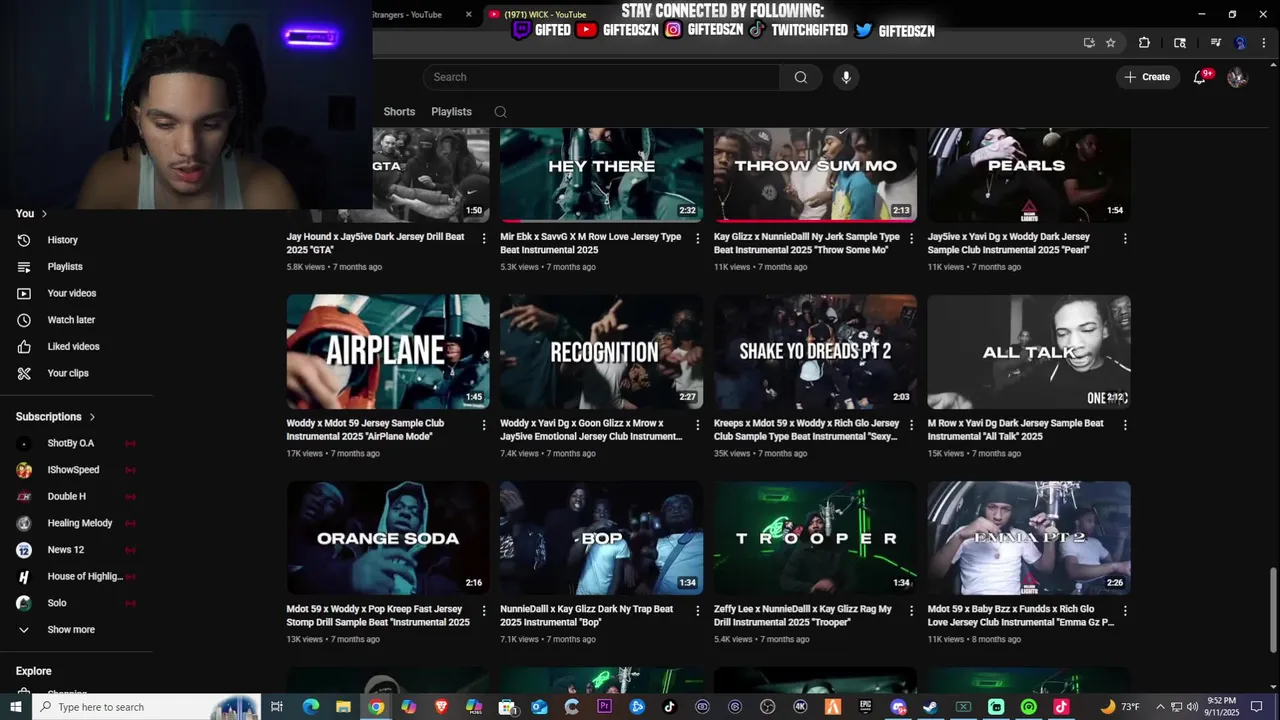This screenshot has width=1280, height=720.
Task: Open ShotBy O.A subscription channel
Action: 70,443
